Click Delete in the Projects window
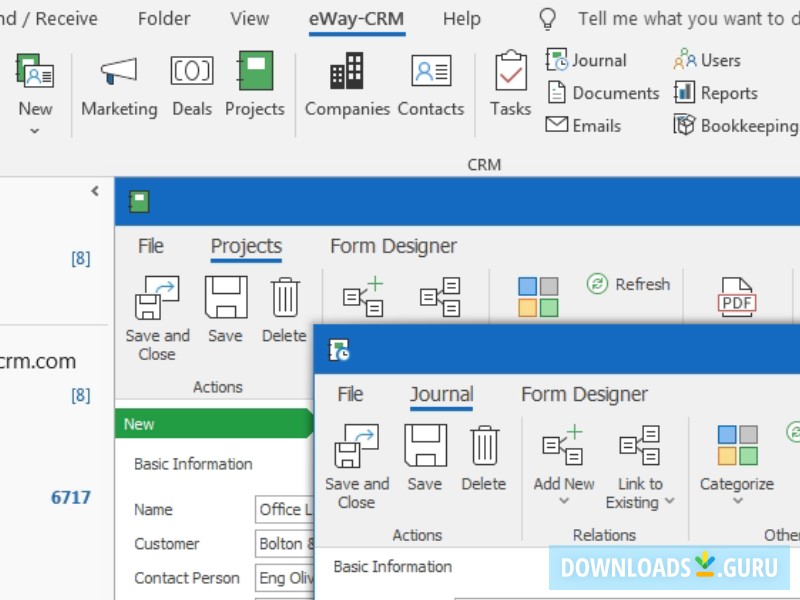The height and width of the screenshot is (600, 800). click(284, 309)
